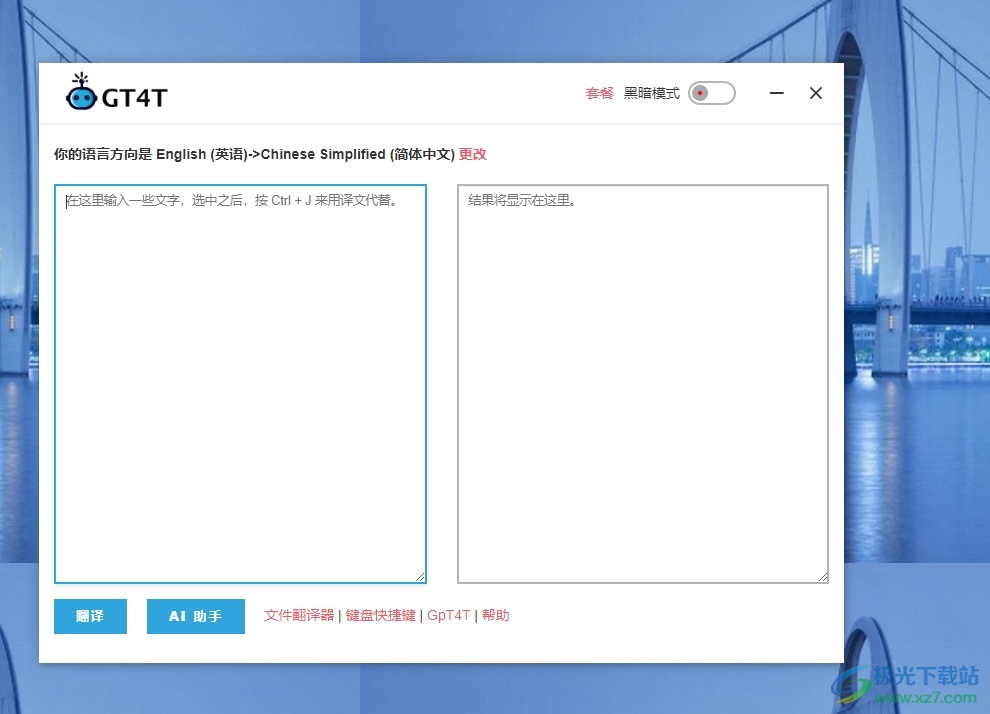Click the source box resize grip
The height and width of the screenshot is (714, 990).
click(420, 577)
